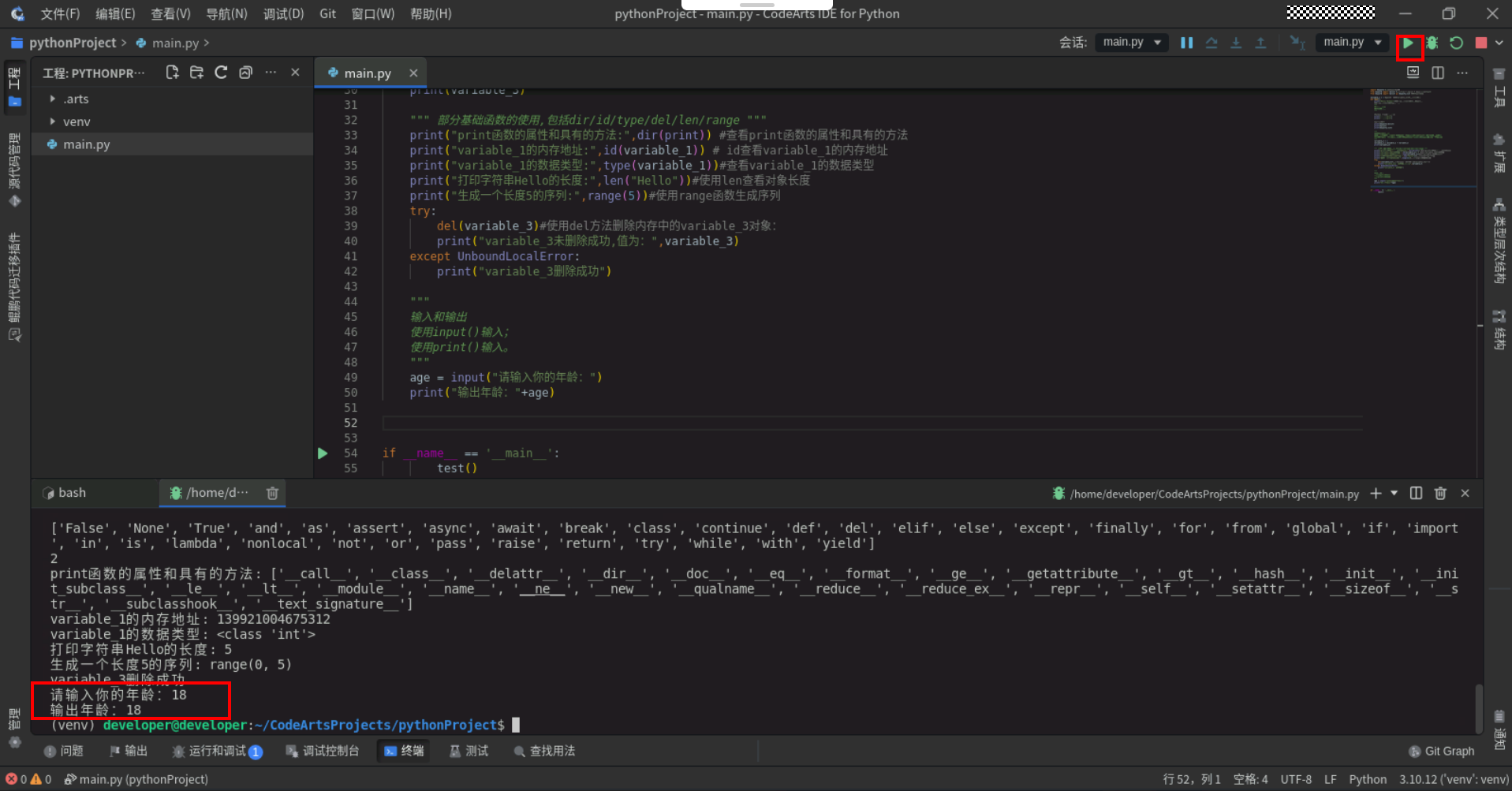The height and width of the screenshot is (791, 1512).
Task: Open the 通知 notifications panel
Action: click(x=1499, y=730)
